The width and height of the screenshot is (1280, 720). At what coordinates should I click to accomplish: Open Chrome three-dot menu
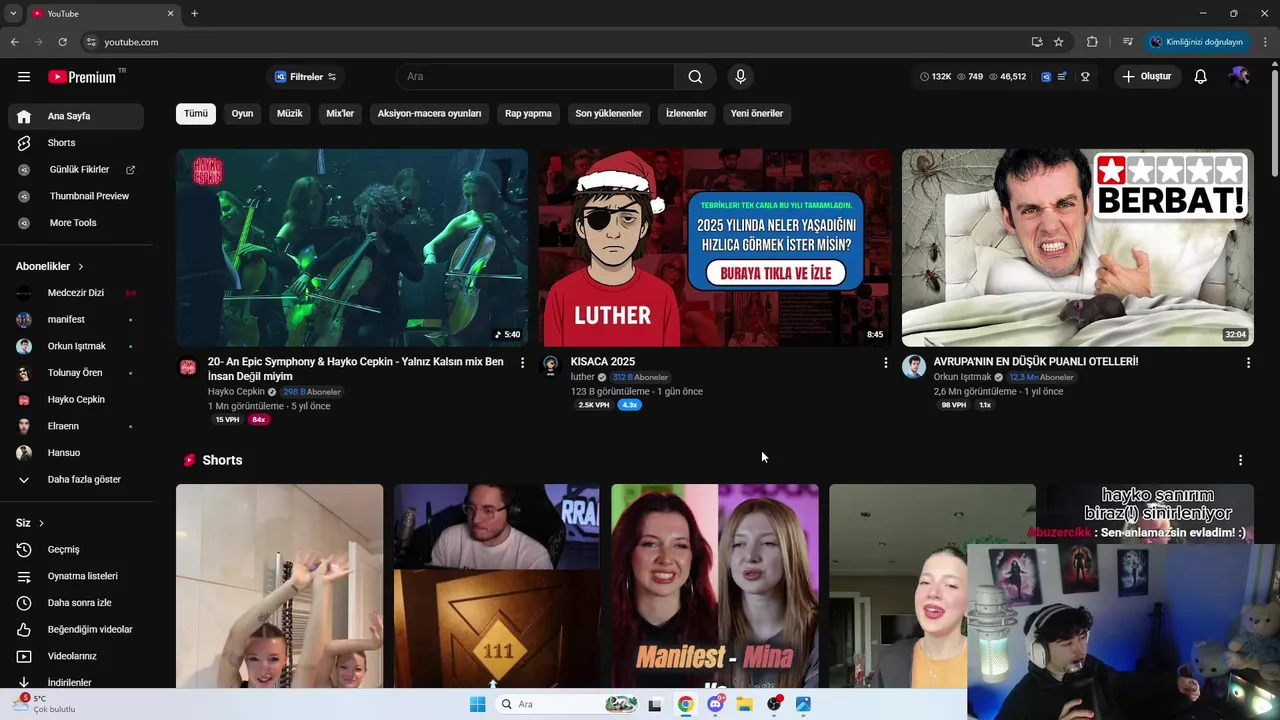pyautogui.click(x=1265, y=42)
